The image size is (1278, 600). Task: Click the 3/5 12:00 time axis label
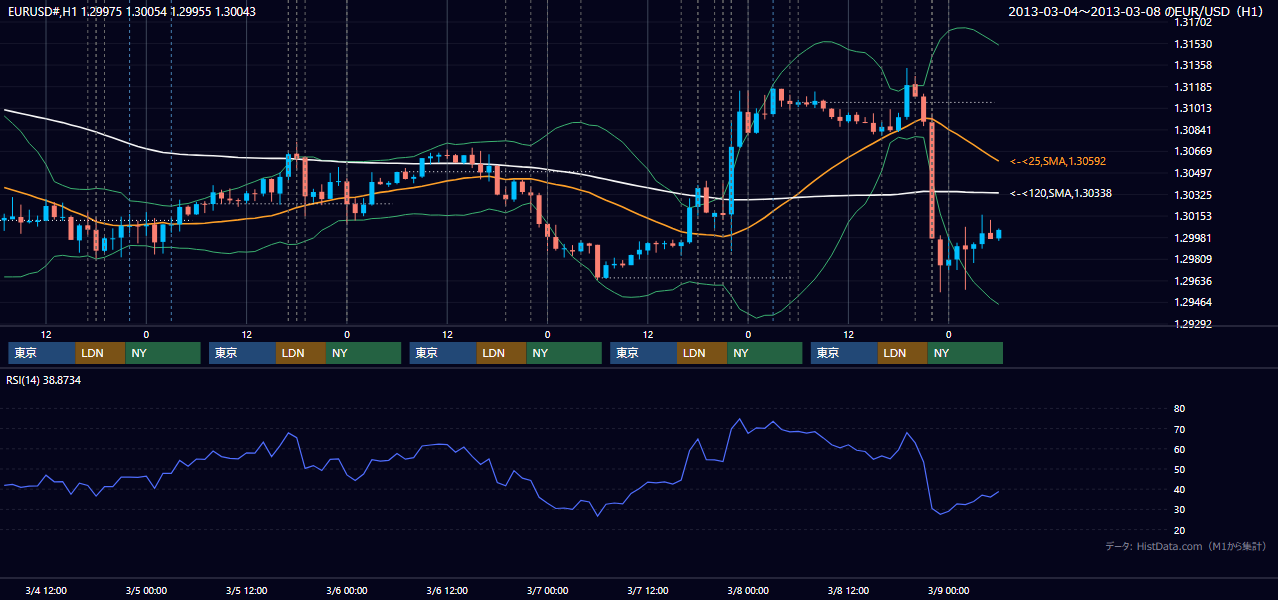click(x=246, y=591)
